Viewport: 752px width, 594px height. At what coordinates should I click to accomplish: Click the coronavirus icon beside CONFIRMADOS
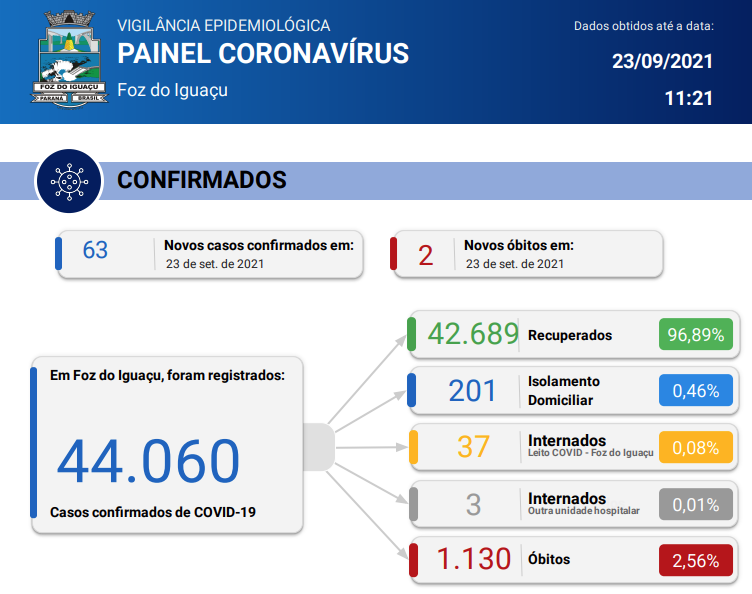[69, 181]
